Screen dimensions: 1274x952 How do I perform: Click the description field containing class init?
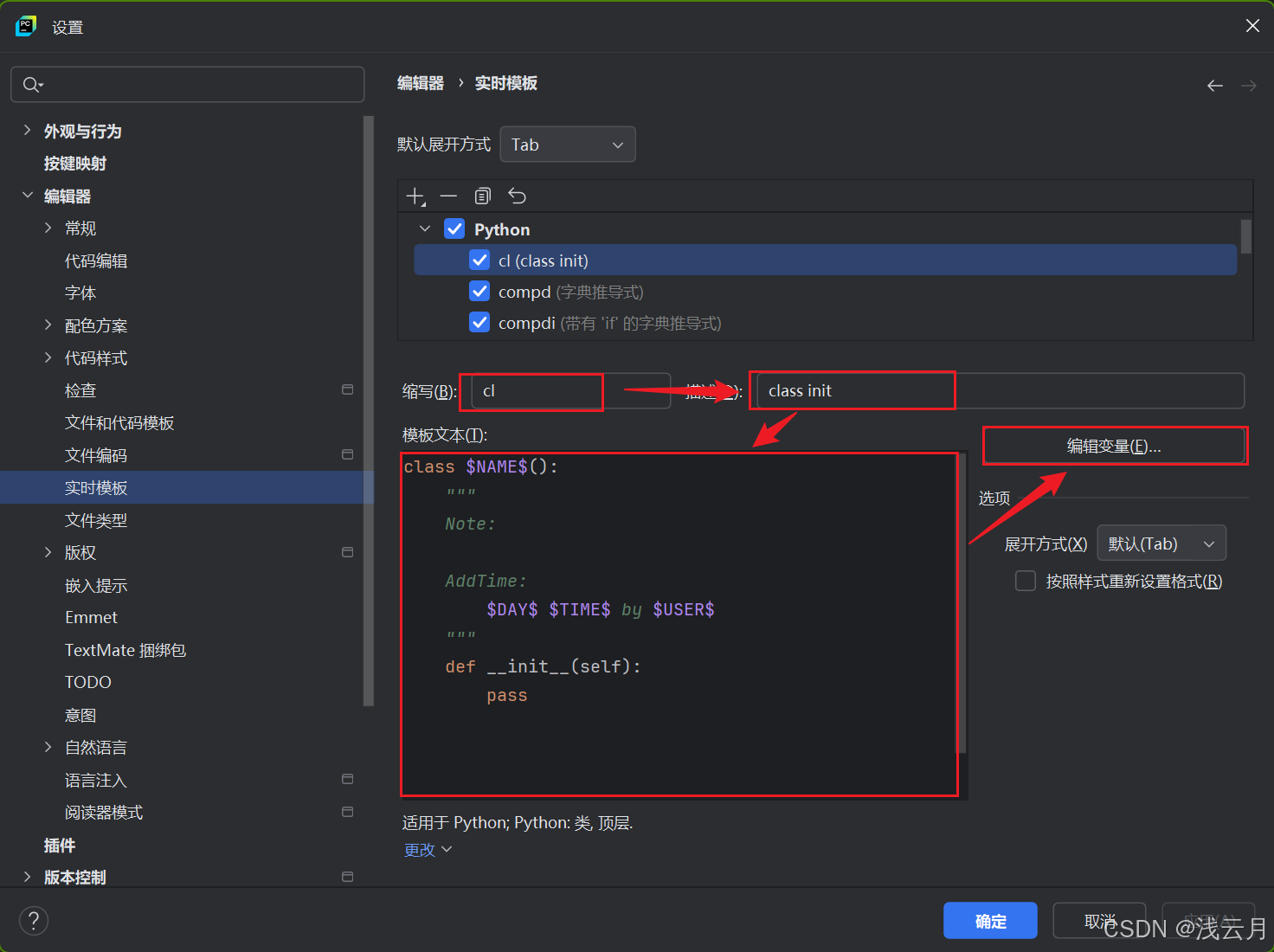tap(1001, 390)
